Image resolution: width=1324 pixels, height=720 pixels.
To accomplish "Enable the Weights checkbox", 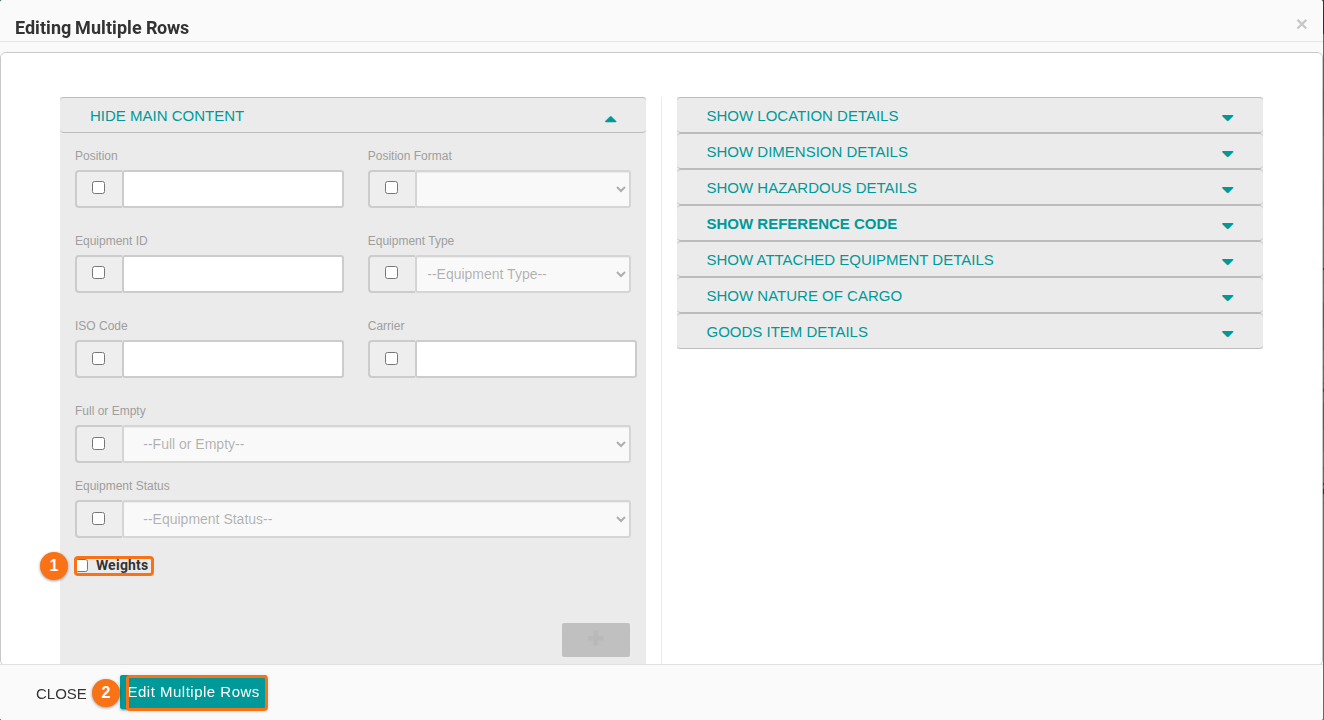I will [x=82, y=566].
